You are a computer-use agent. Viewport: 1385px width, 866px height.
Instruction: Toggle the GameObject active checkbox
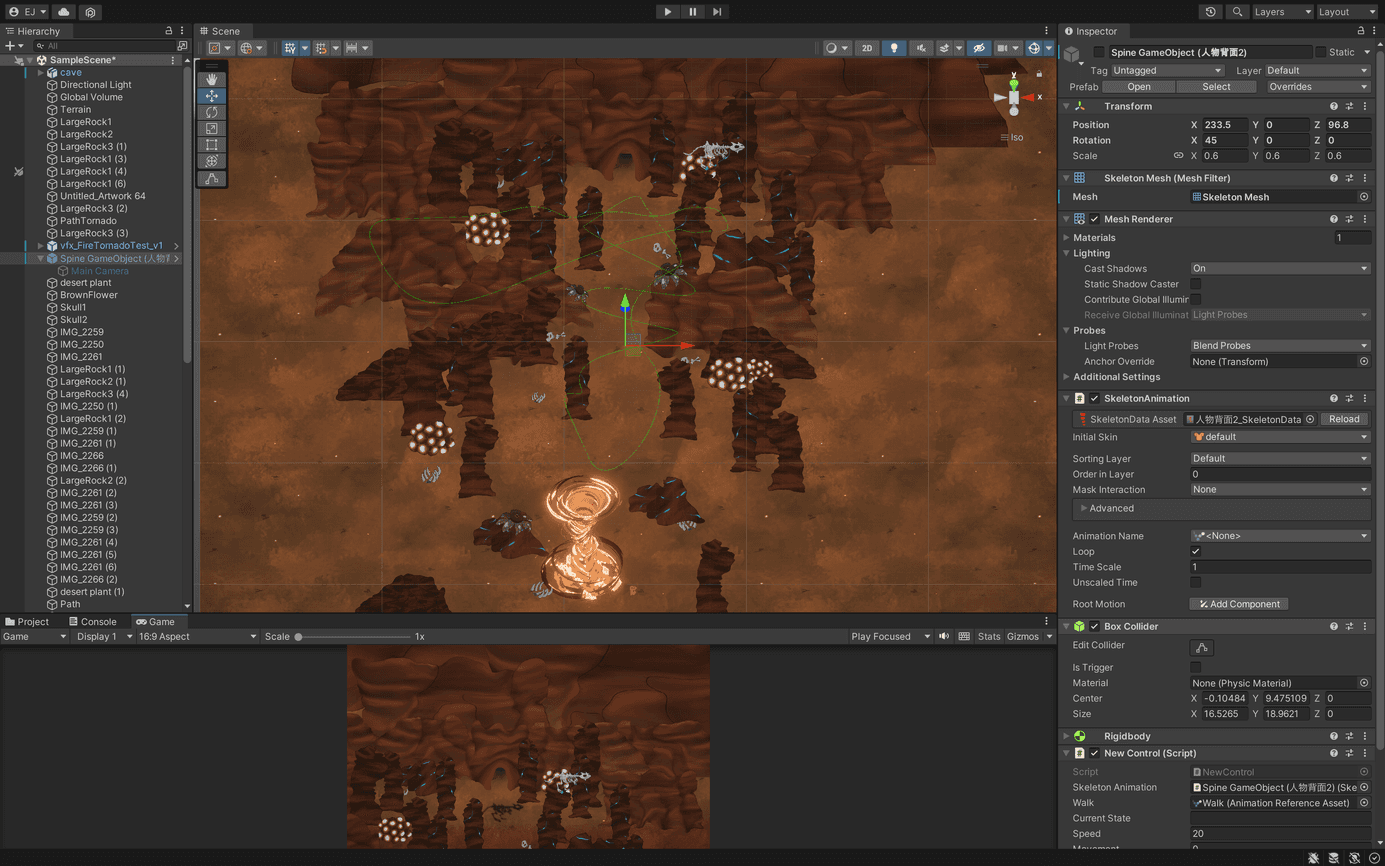click(x=1099, y=52)
